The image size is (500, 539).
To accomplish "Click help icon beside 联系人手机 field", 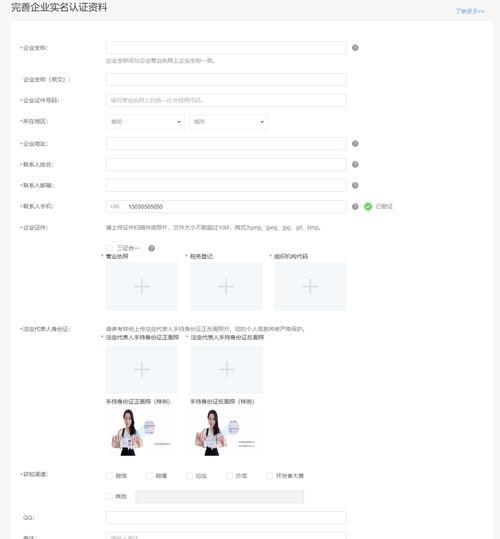I will pyautogui.click(x=355, y=207).
